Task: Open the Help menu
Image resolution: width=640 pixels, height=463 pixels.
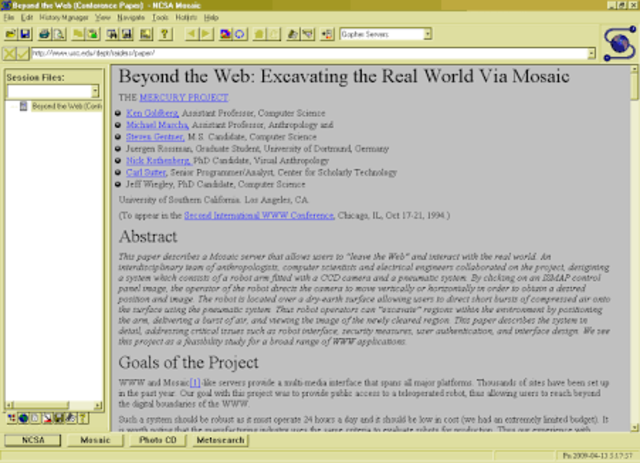Action: pos(211,18)
